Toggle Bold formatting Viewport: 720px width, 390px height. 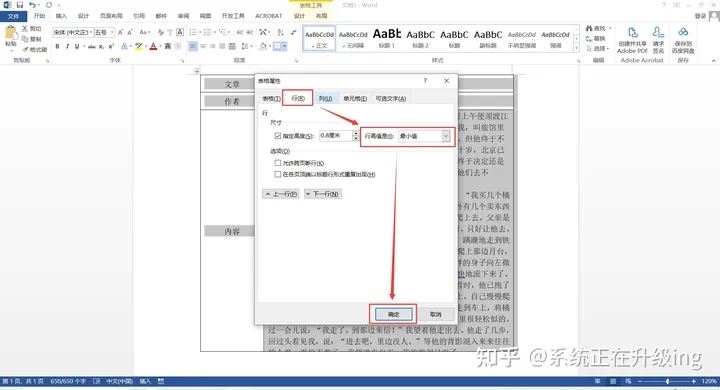[x=57, y=46]
